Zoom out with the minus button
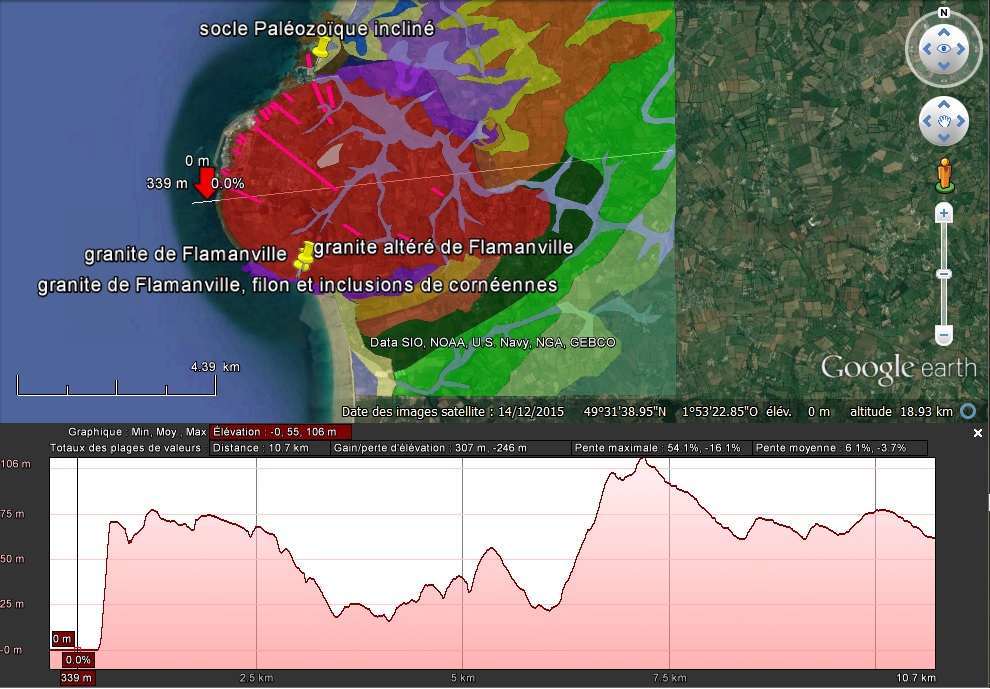Screen dimensions: 990x689 [x=943, y=335]
